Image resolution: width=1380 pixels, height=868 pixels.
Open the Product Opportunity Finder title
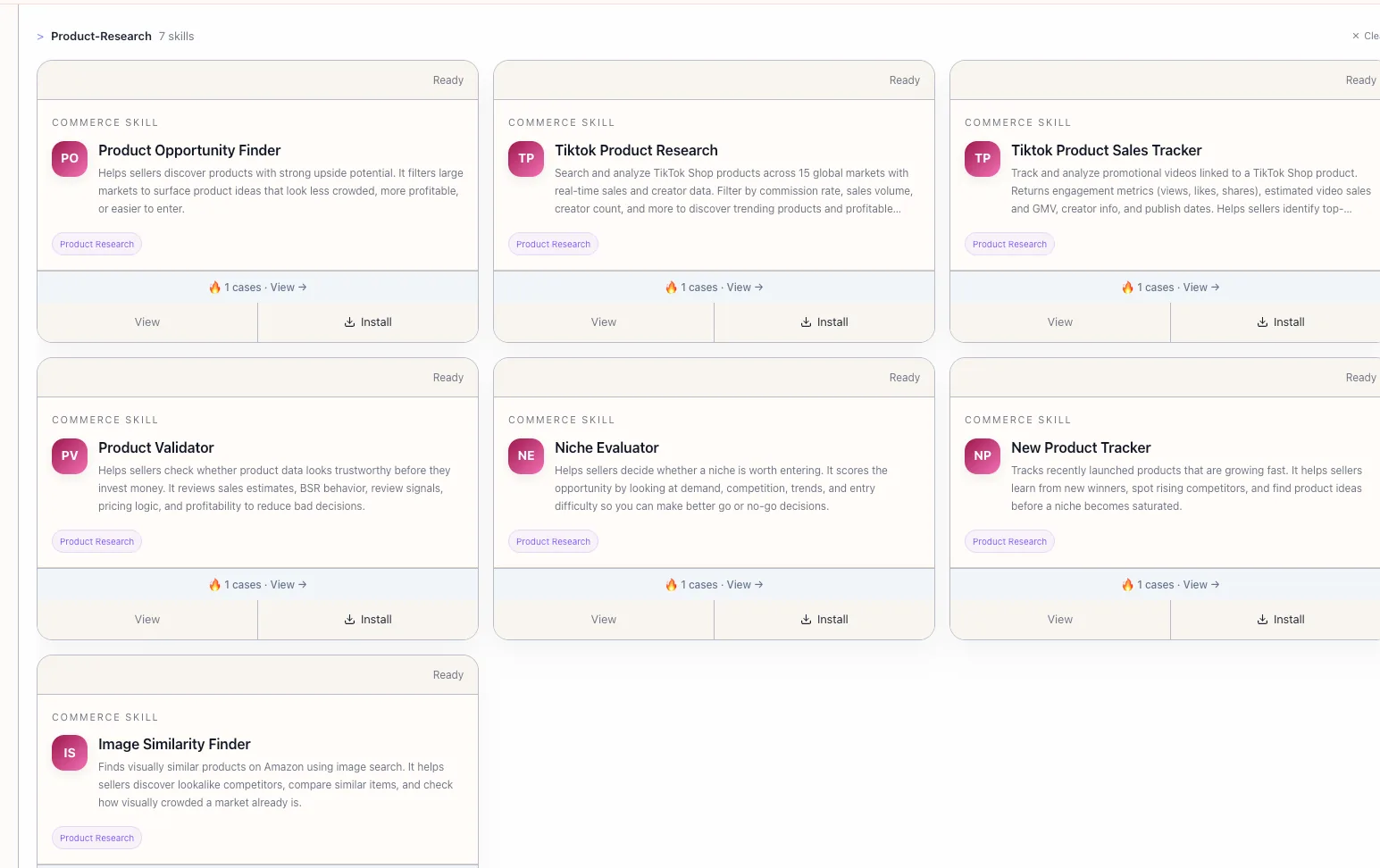[189, 151]
